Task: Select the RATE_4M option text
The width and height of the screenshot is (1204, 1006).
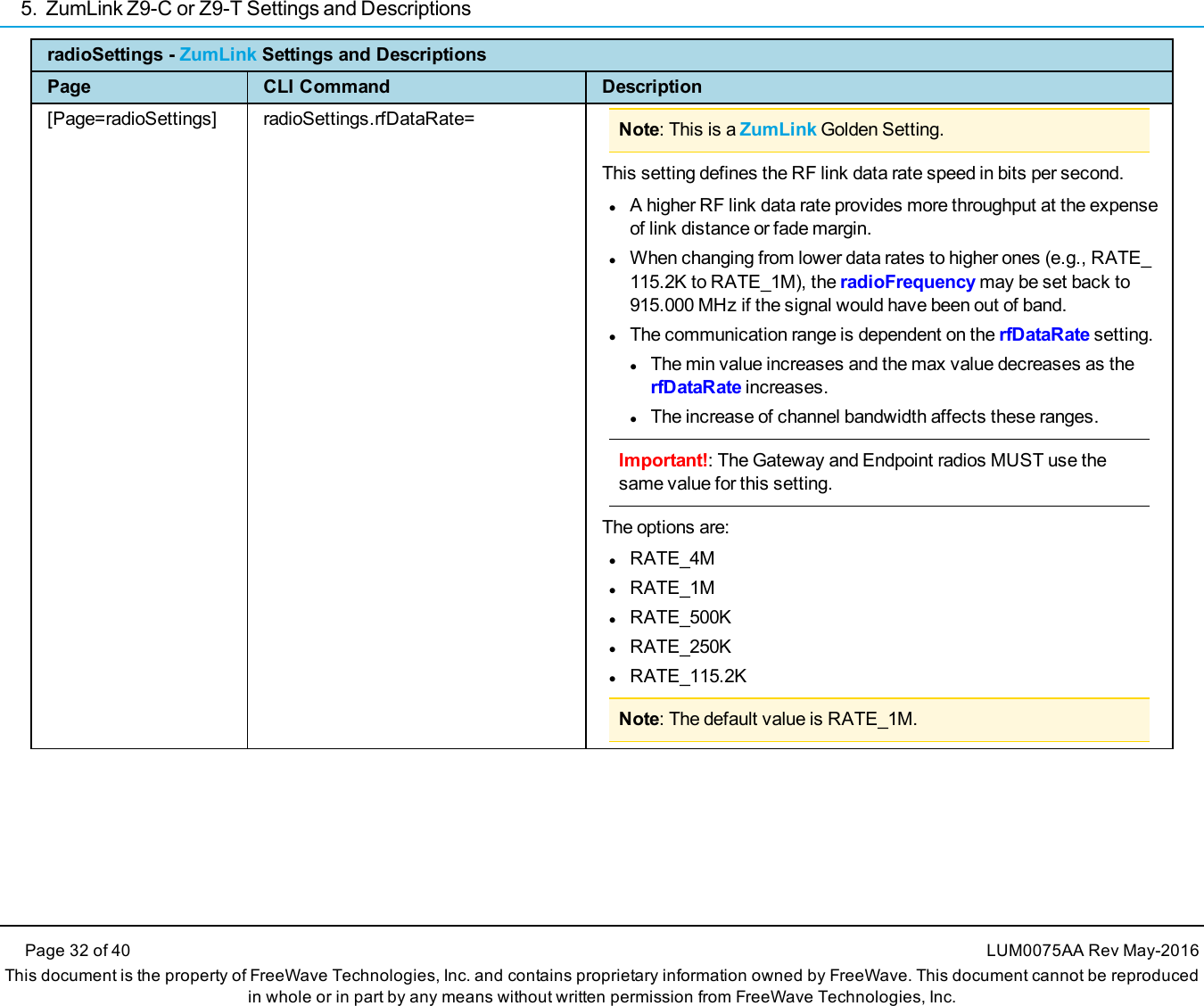Action: pos(672,558)
